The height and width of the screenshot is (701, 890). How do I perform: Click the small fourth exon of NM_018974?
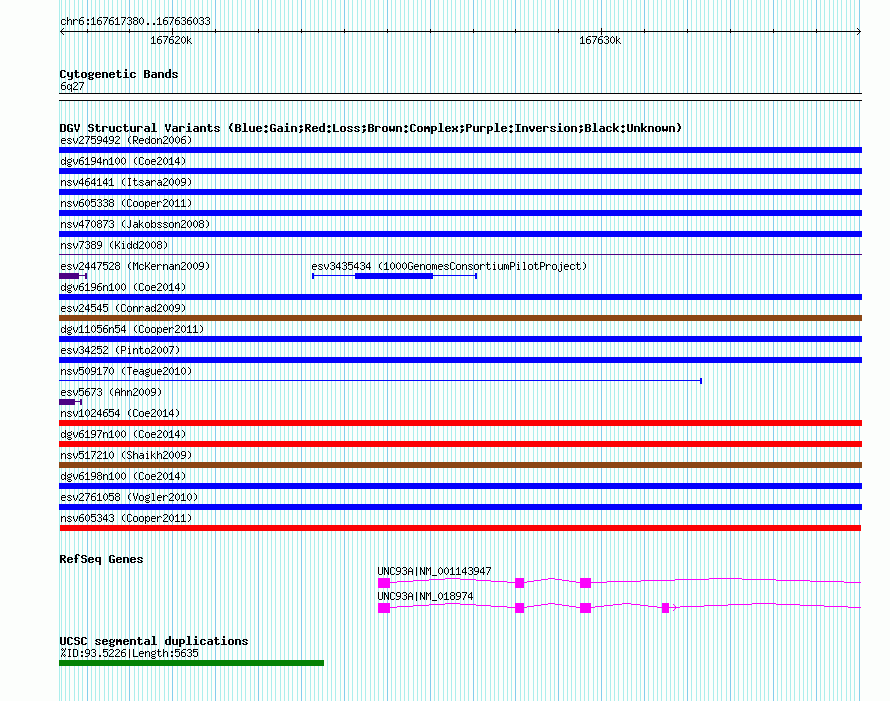(666, 608)
